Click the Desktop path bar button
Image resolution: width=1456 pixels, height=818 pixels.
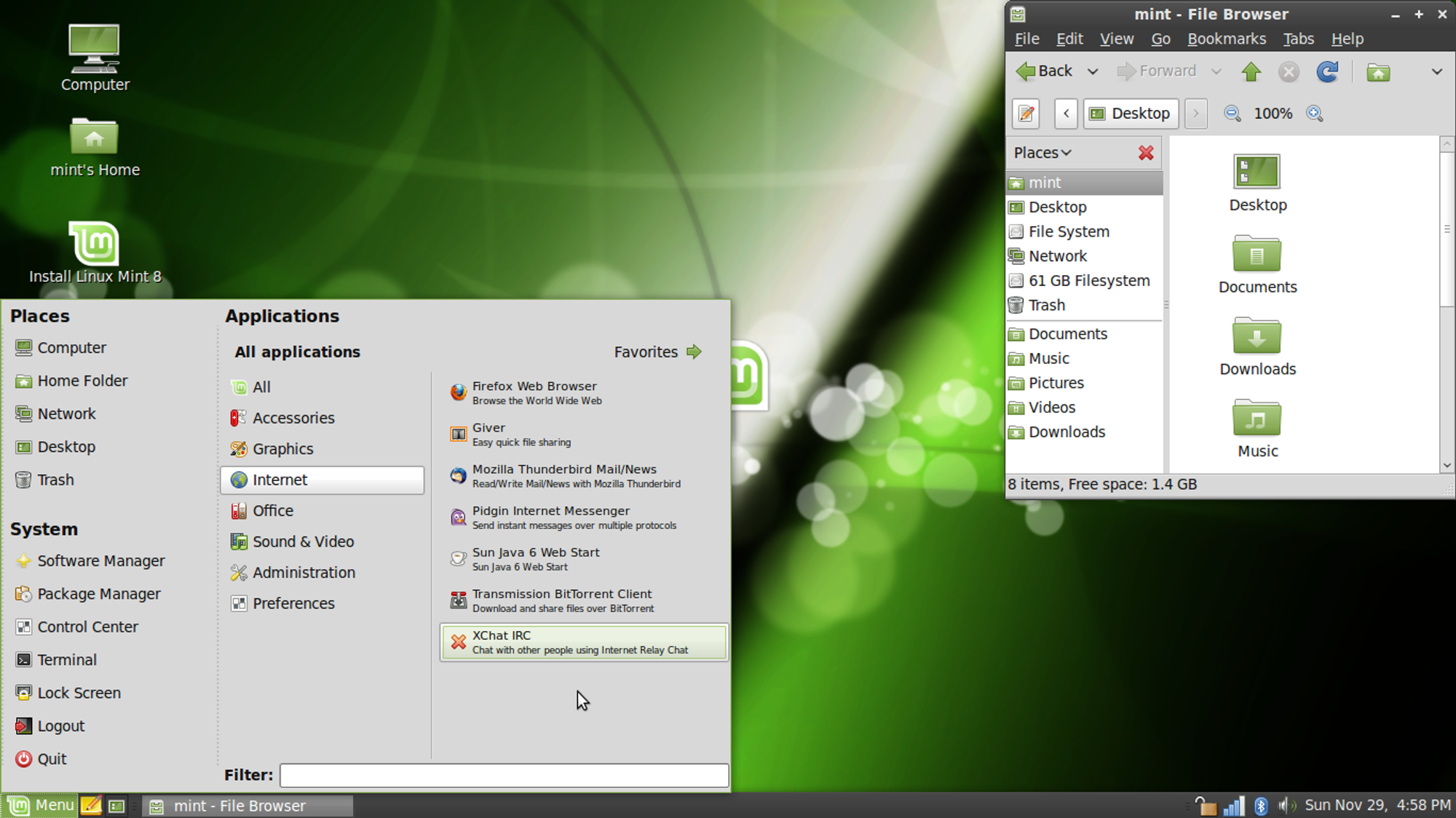click(1131, 114)
